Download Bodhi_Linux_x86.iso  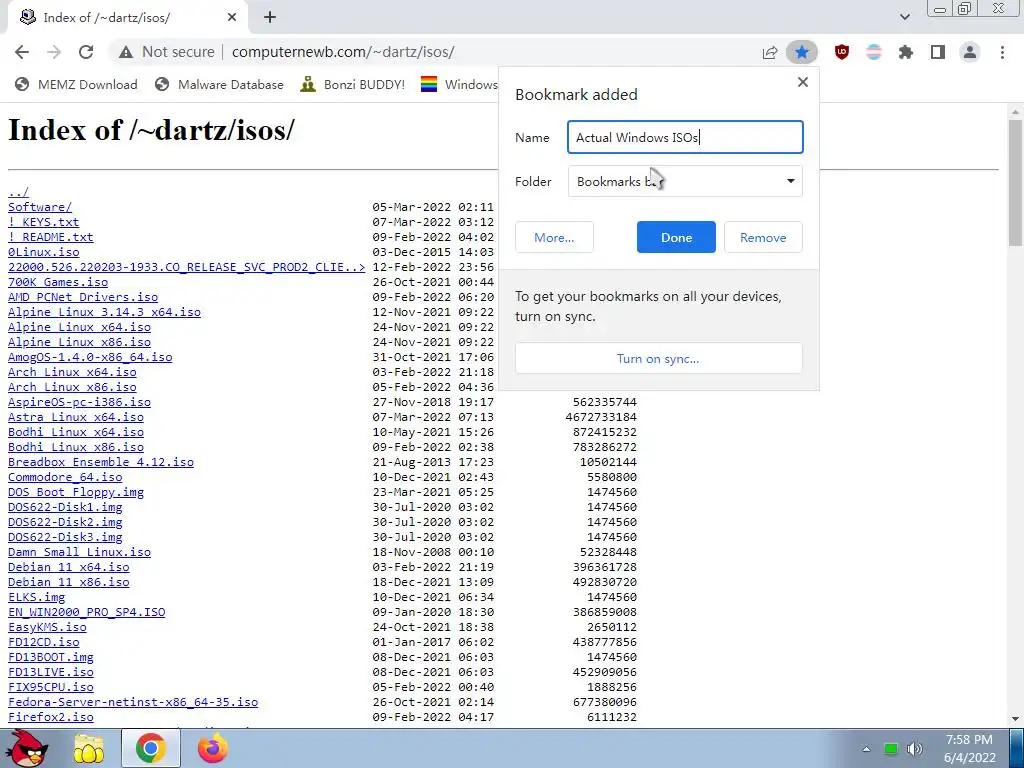(x=76, y=447)
